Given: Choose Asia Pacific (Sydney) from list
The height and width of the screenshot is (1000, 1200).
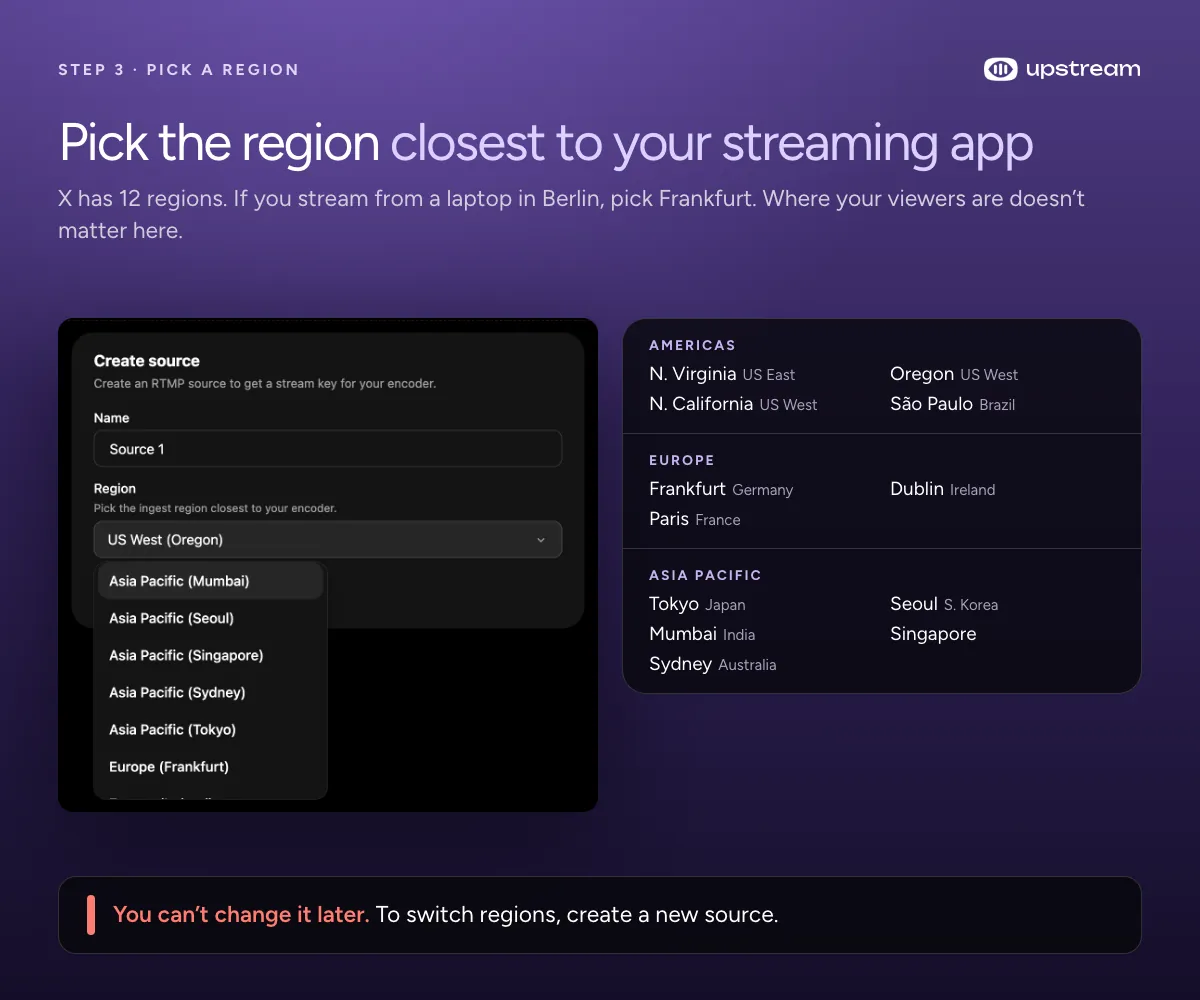Looking at the screenshot, I should click(x=210, y=692).
